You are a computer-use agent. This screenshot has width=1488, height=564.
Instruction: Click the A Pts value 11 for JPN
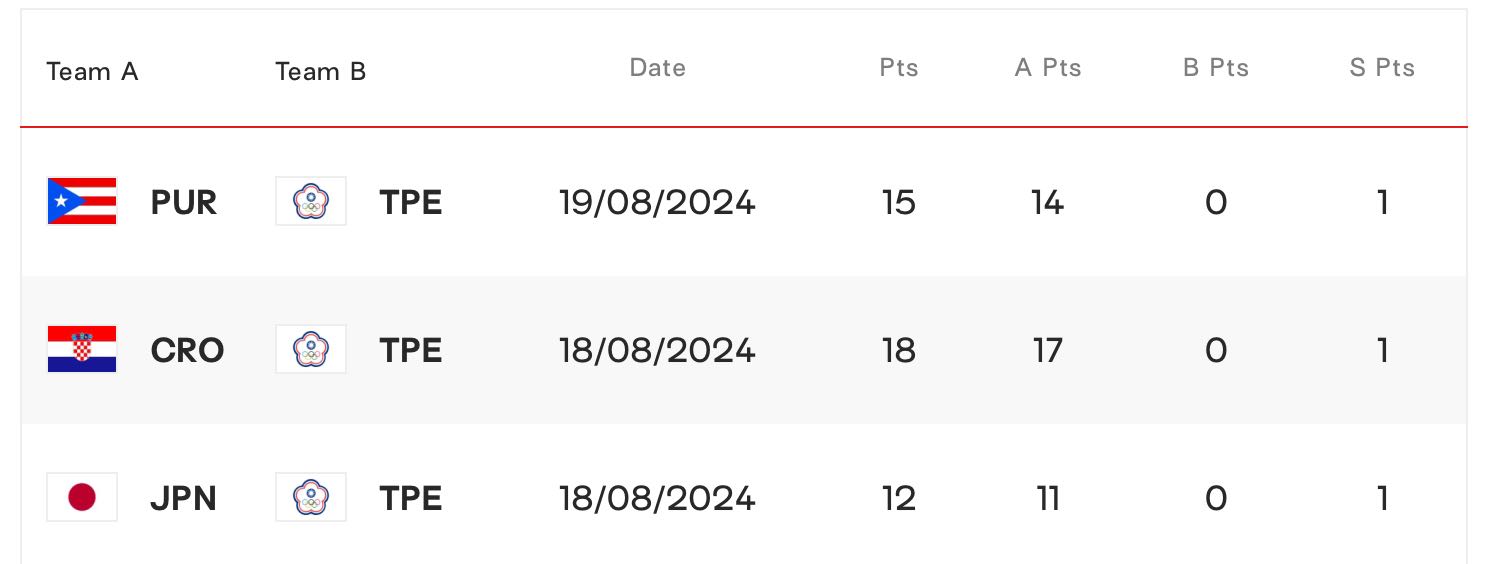point(1048,498)
